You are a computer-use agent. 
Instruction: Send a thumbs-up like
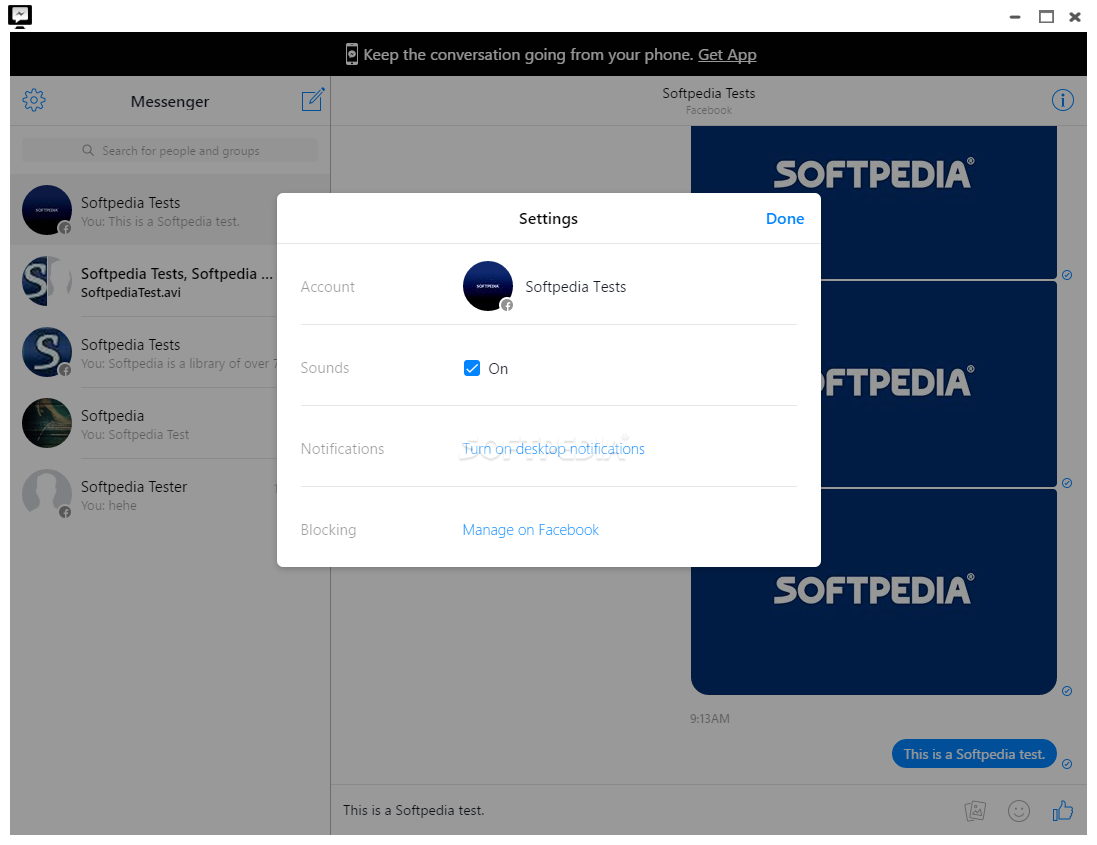[1062, 810]
